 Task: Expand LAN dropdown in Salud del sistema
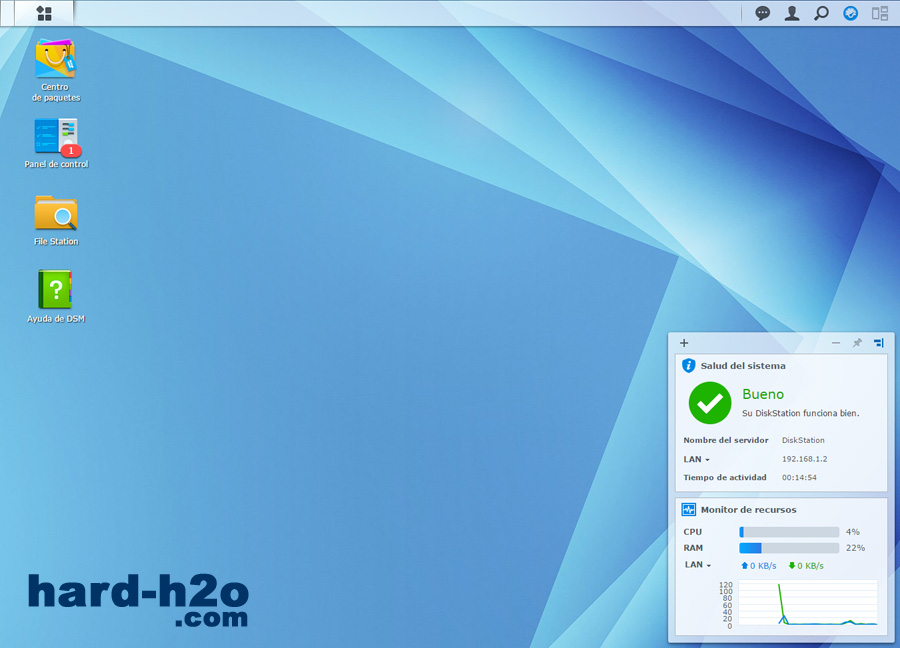[x=696, y=459]
